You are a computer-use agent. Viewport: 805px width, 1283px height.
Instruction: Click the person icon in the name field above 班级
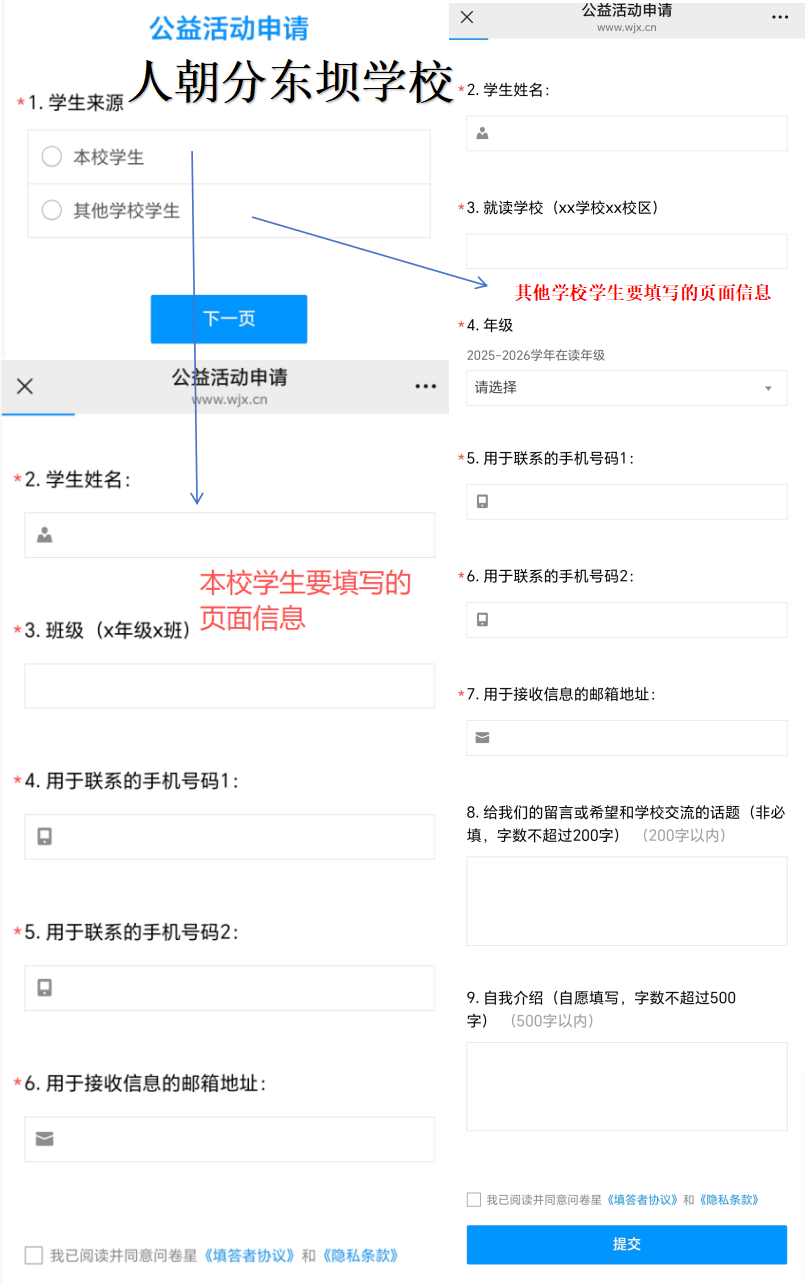(44, 535)
